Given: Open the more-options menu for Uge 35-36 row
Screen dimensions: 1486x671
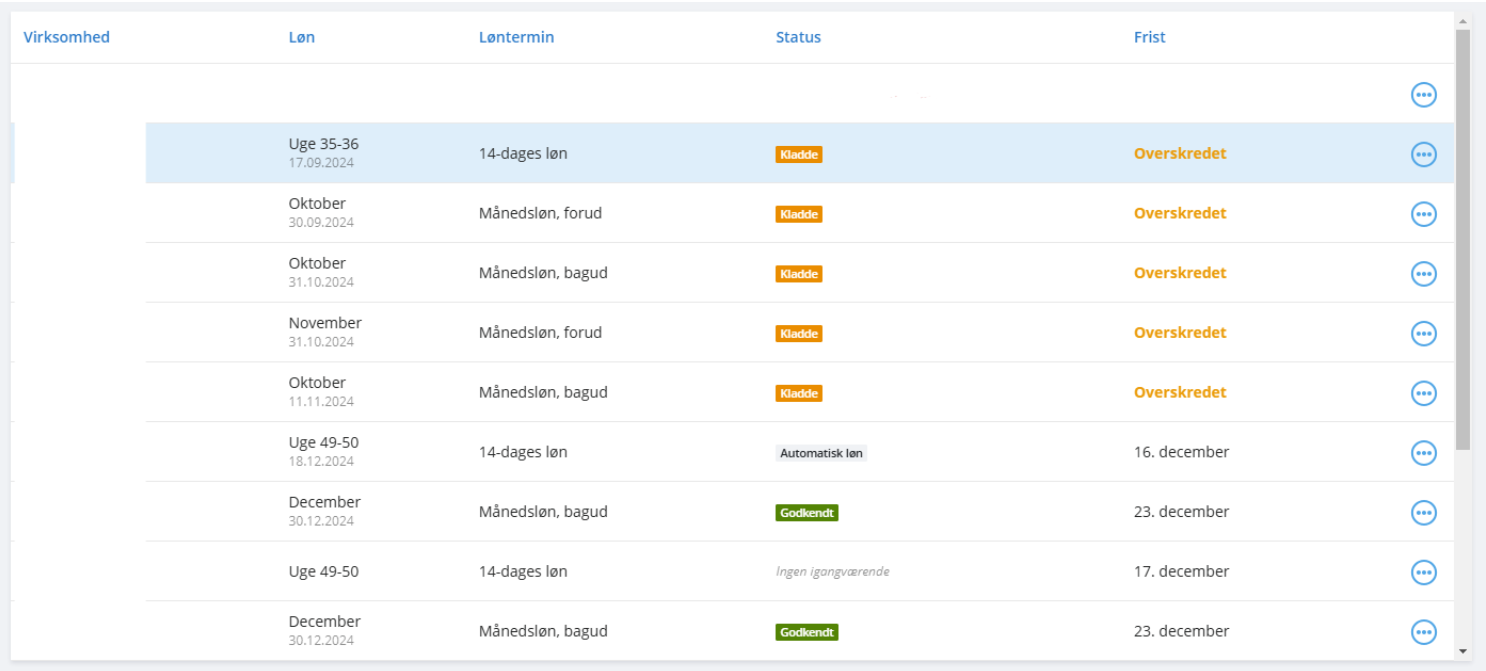Looking at the screenshot, I should pyautogui.click(x=1423, y=154).
